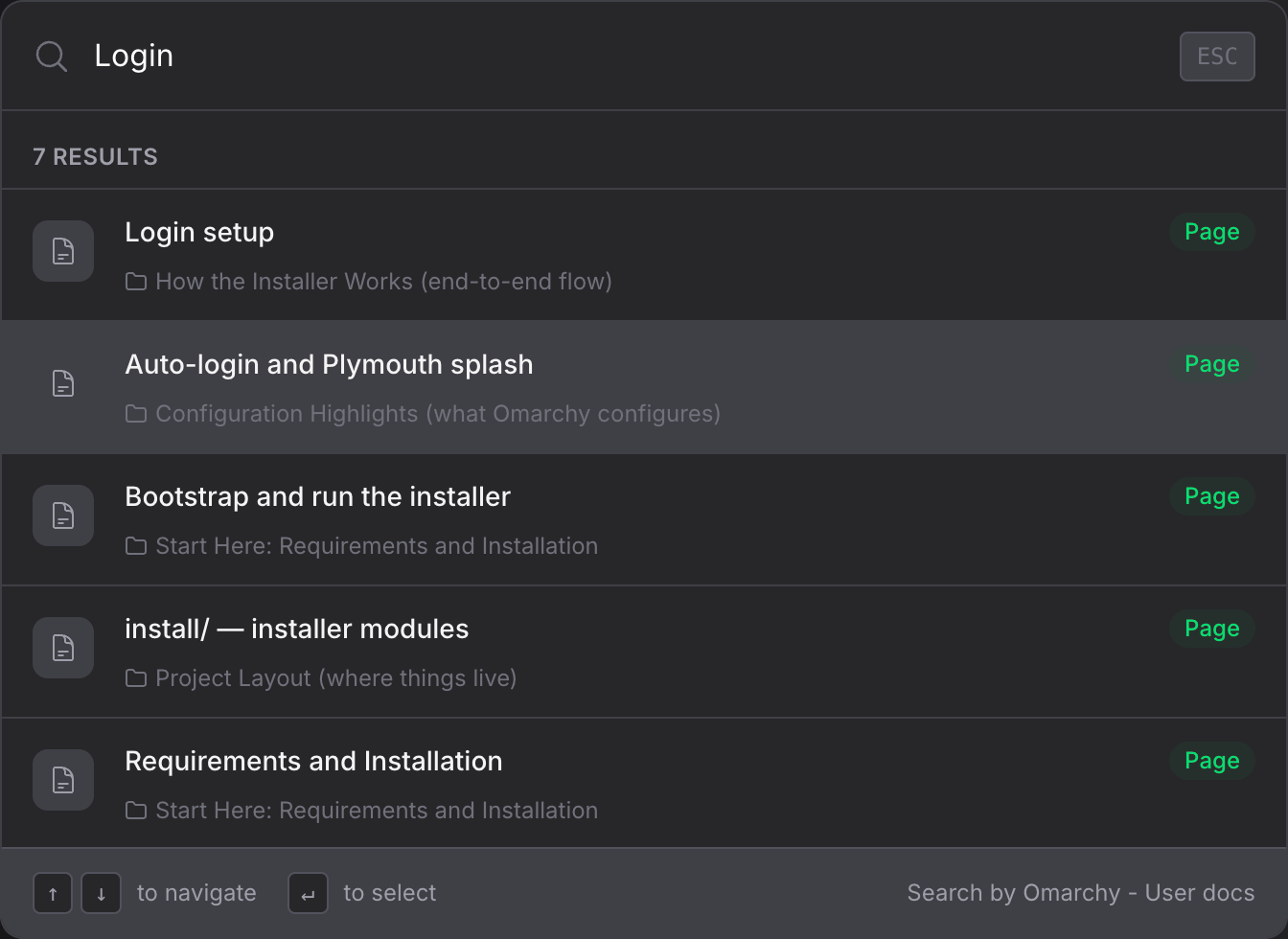Click the down arrow navigation key
Image resolution: width=1288 pixels, height=939 pixels.
(x=101, y=894)
